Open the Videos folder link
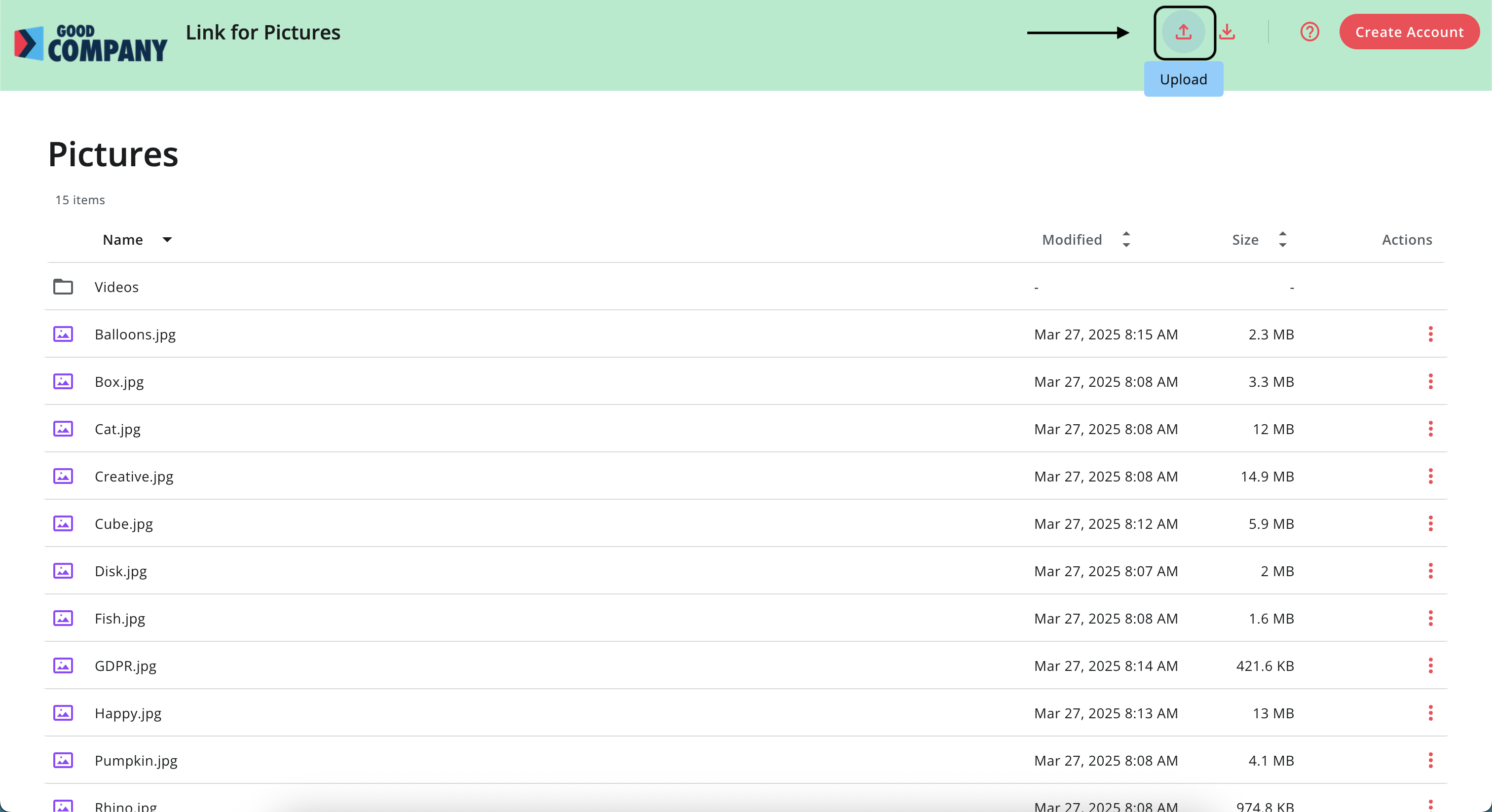This screenshot has height=812, width=1492. coord(116,286)
